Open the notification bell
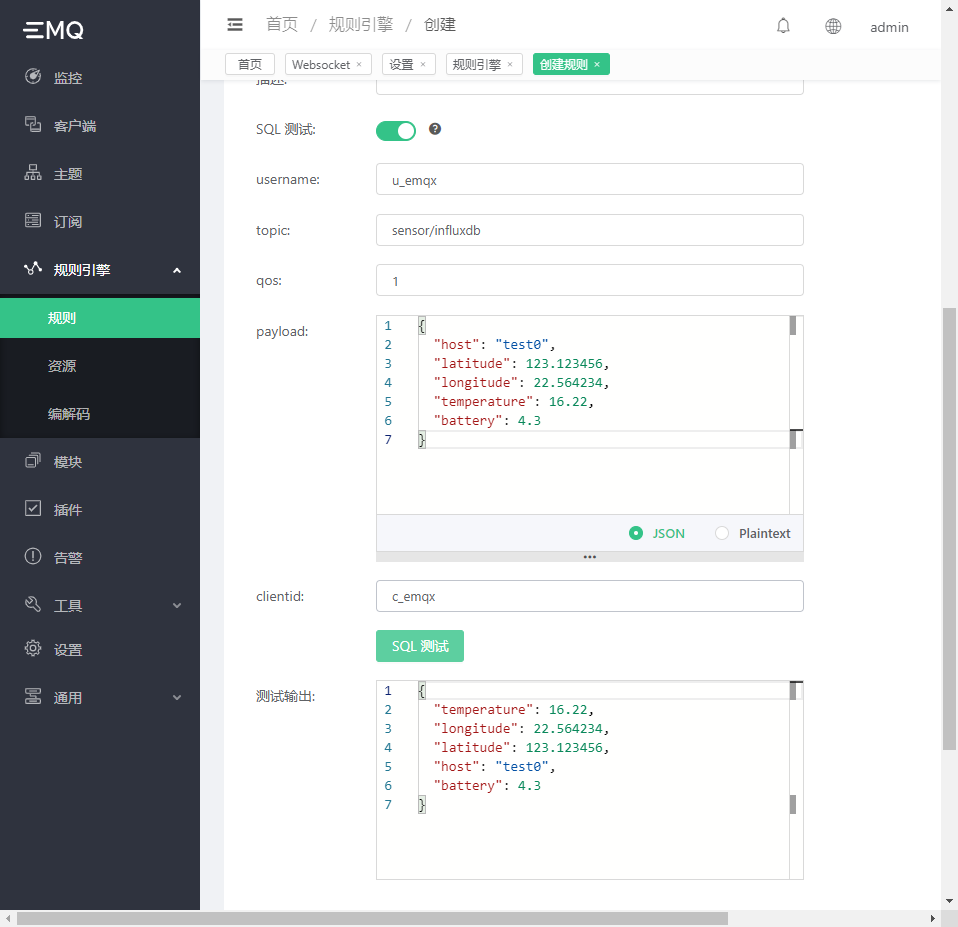This screenshot has height=927, width=958. coord(783,26)
